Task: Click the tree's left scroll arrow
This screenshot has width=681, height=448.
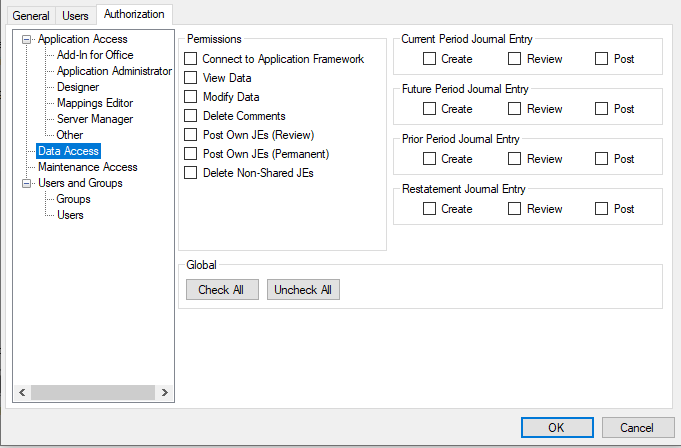Action: coord(21,393)
